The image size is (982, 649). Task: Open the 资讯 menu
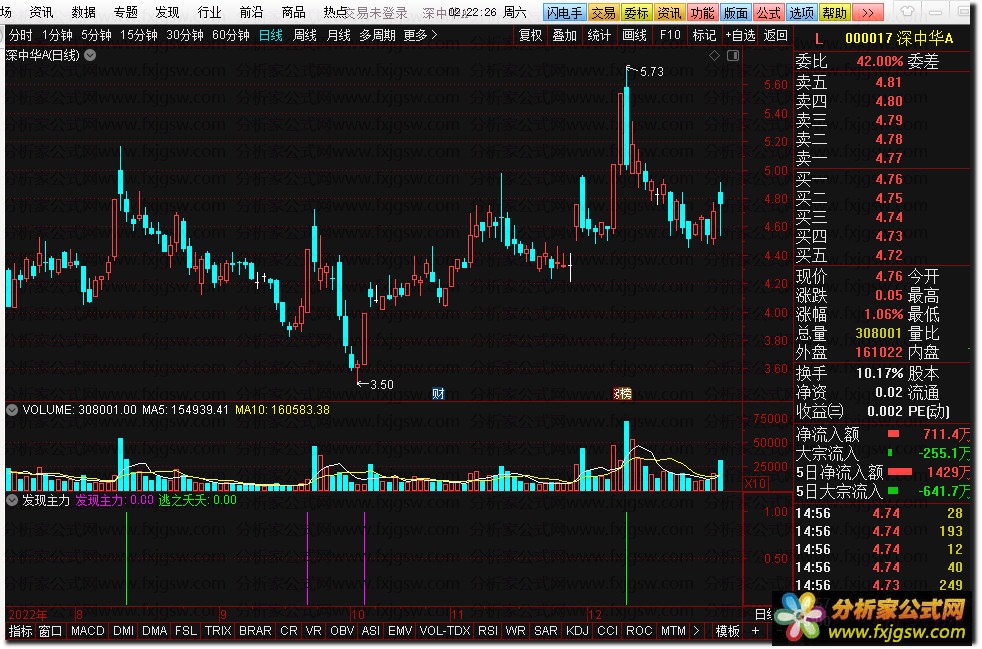pyautogui.click(x=41, y=12)
